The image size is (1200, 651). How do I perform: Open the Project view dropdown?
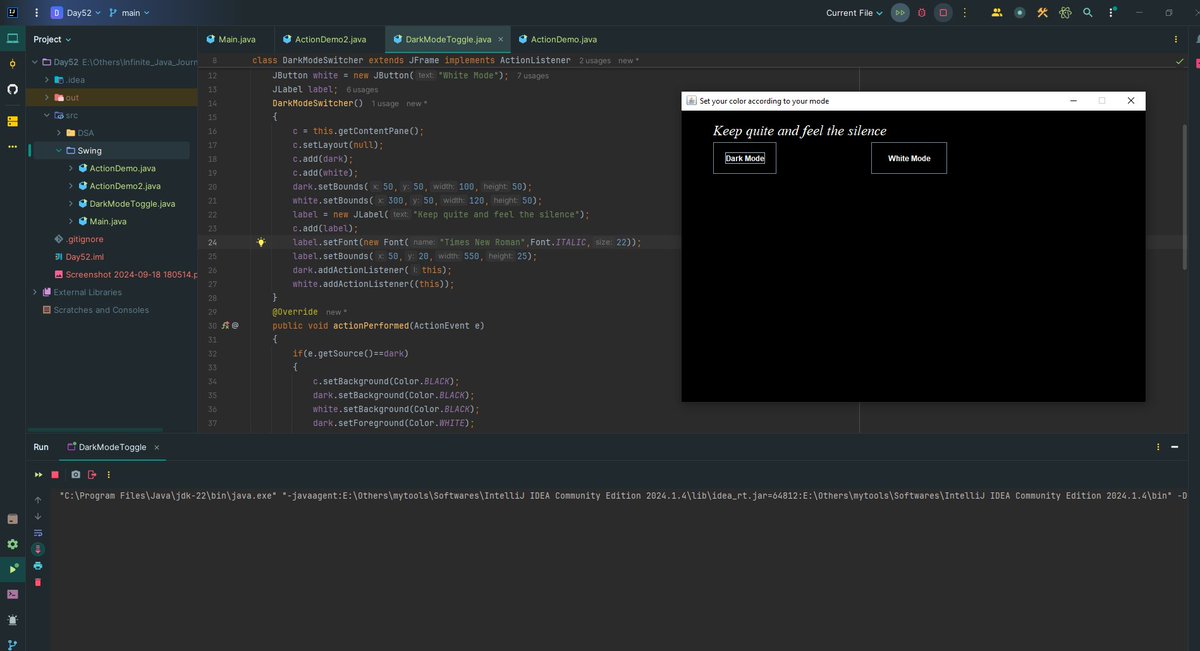[52, 39]
